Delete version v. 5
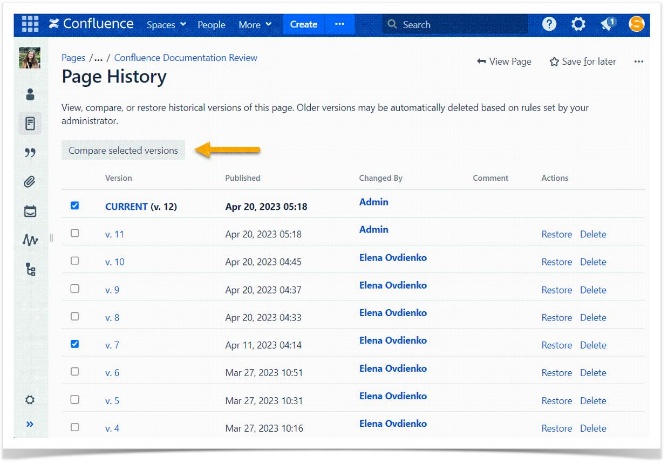The image size is (668, 464). [593, 401]
